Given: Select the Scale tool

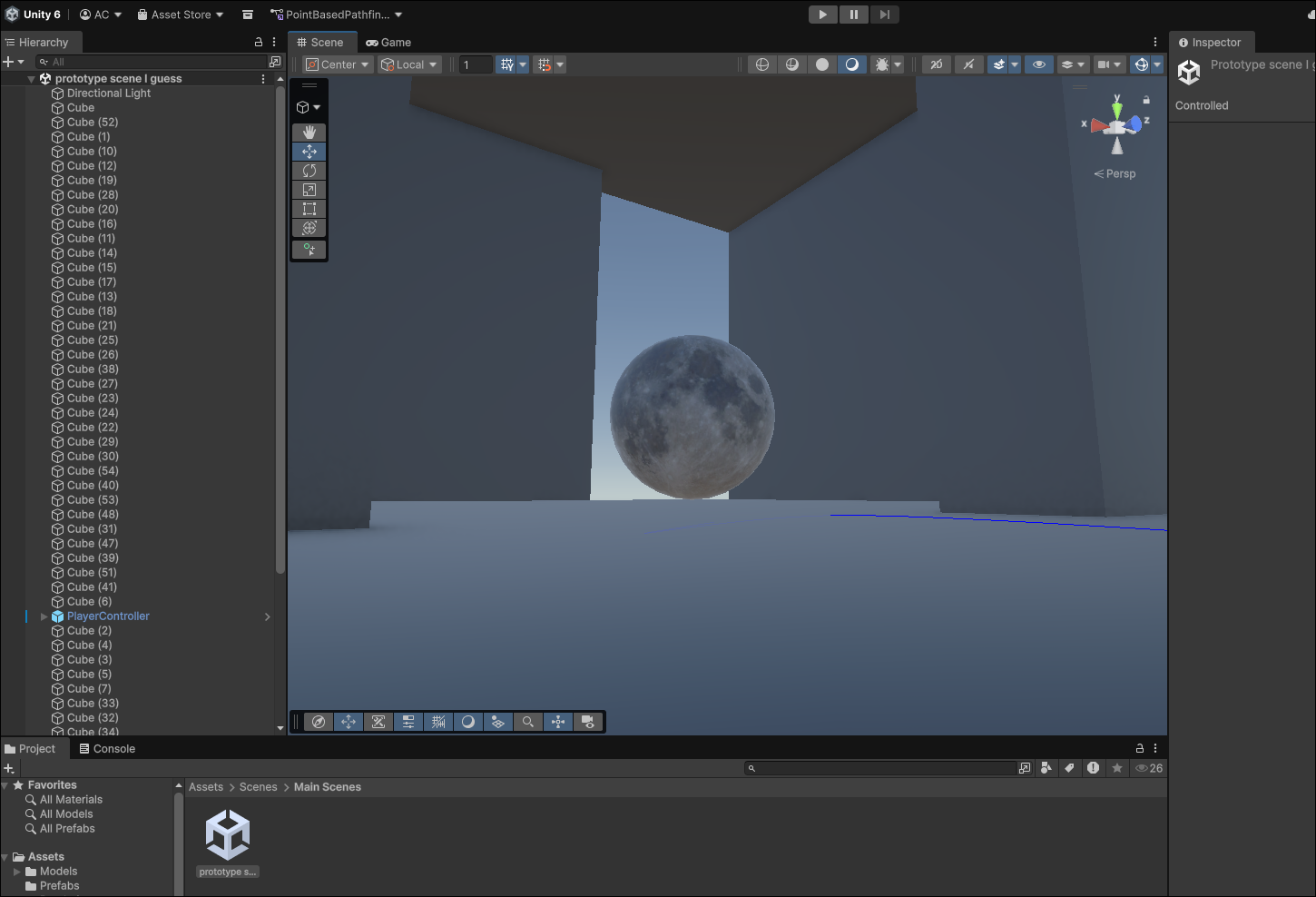Looking at the screenshot, I should click(309, 190).
